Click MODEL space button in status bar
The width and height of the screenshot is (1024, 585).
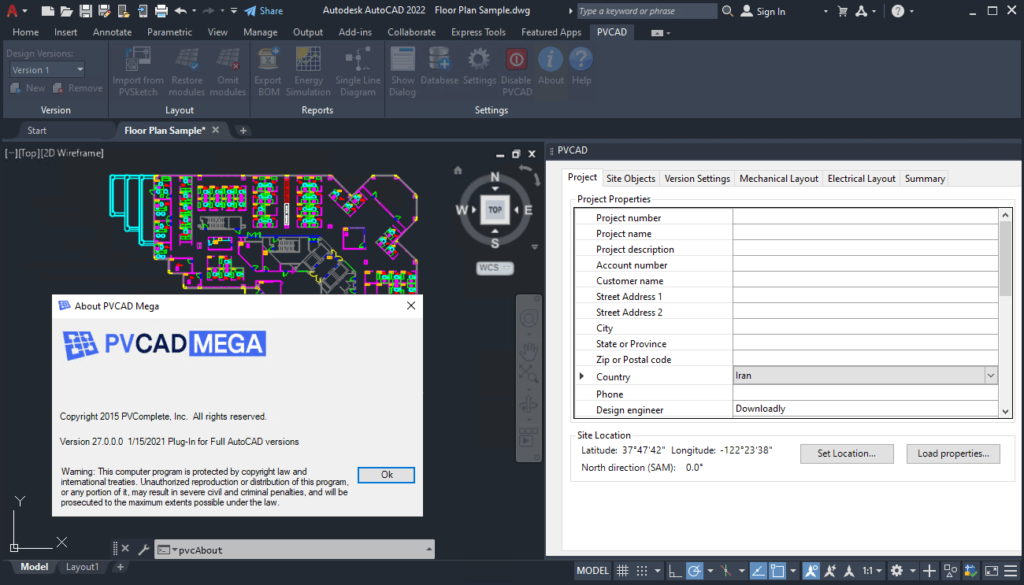592,571
